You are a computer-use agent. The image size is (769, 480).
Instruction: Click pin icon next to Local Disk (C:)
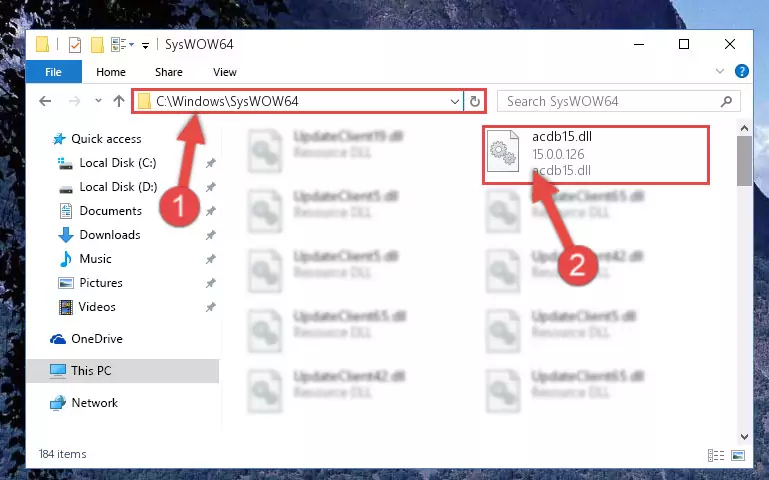point(210,163)
